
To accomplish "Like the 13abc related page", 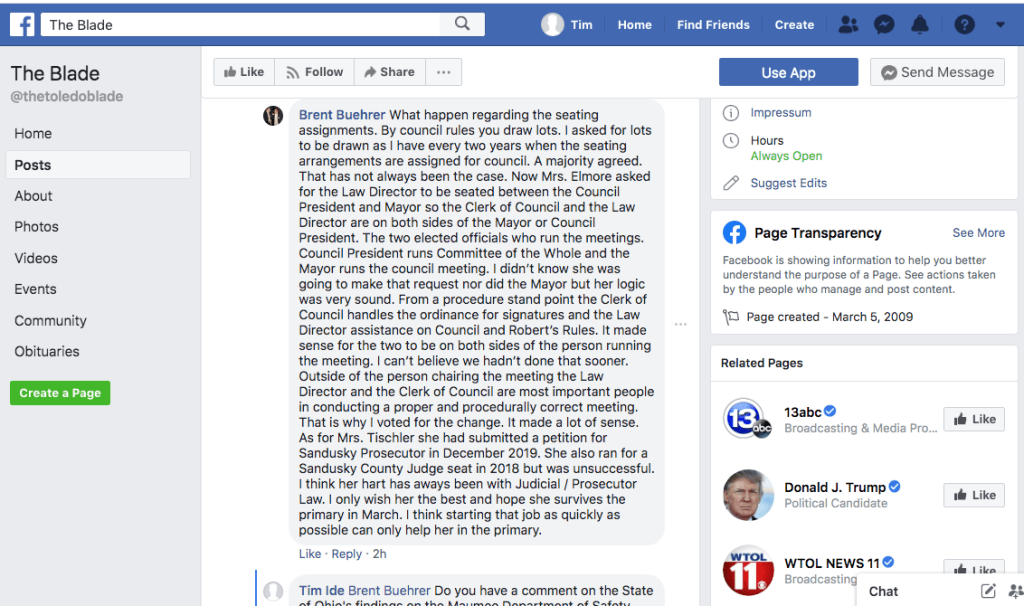I will click(x=973, y=419).
